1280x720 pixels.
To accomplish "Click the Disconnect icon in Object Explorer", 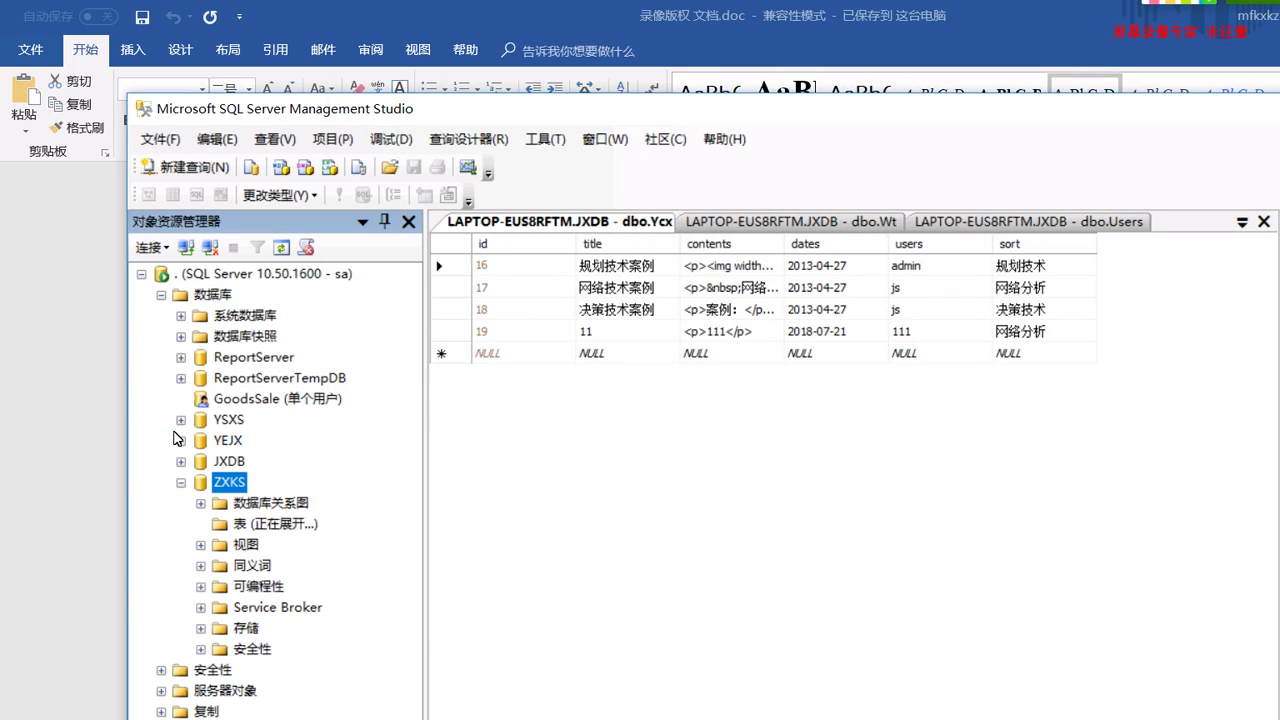I will 210,247.
